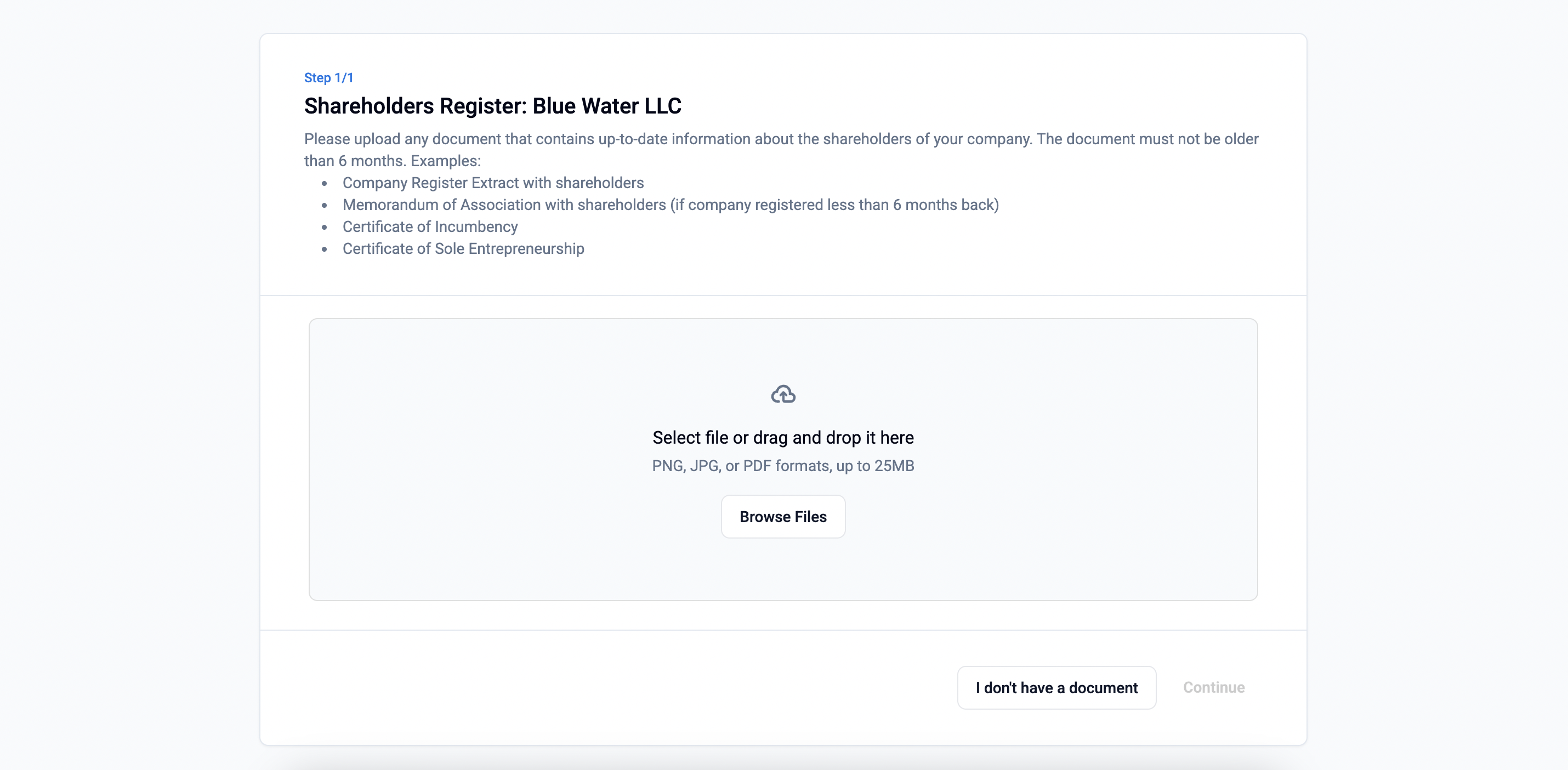The width and height of the screenshot is (1568, 770).
Task: Click the "PNG, JPG, or PDF formats" hint
Action: click(783, 466)
